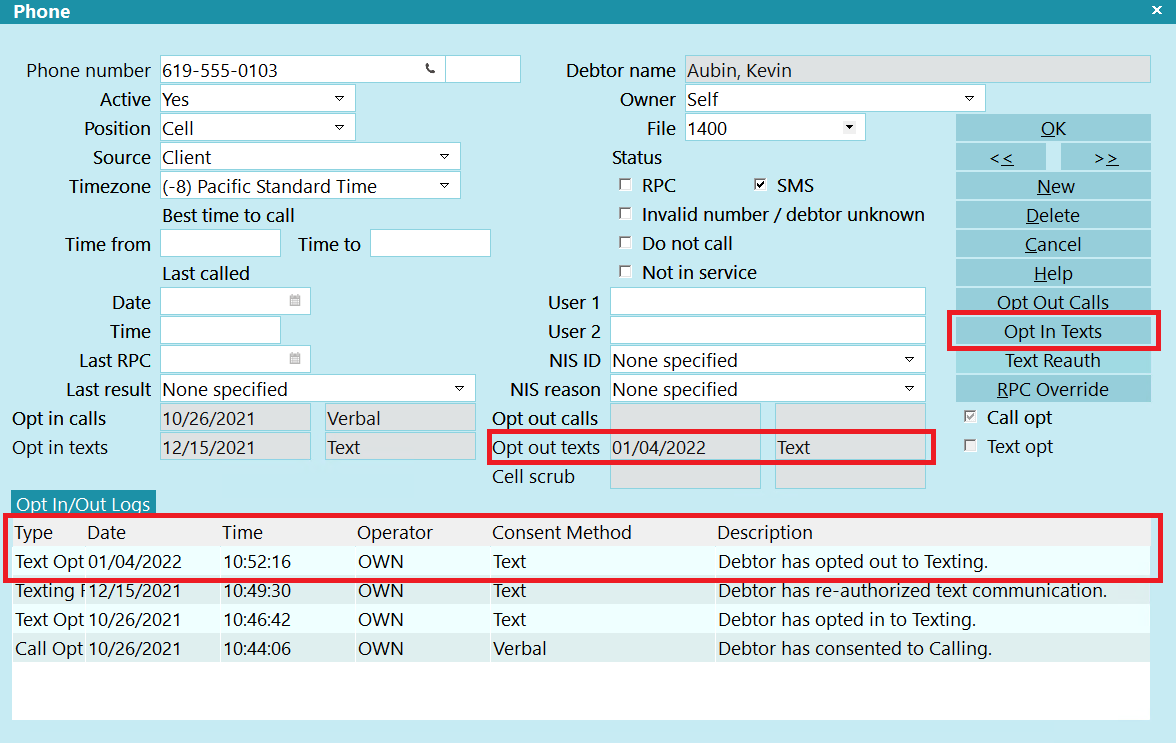Sort logs by Date column header

pyautogui.click(x=106, y=532)
